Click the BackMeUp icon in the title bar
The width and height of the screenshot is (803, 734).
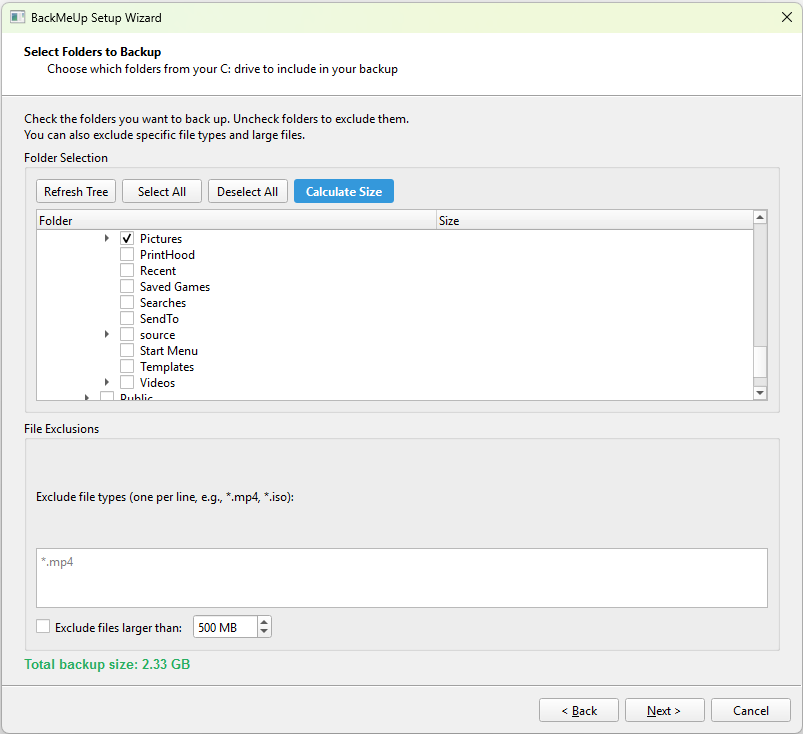(x=16, y=17)
